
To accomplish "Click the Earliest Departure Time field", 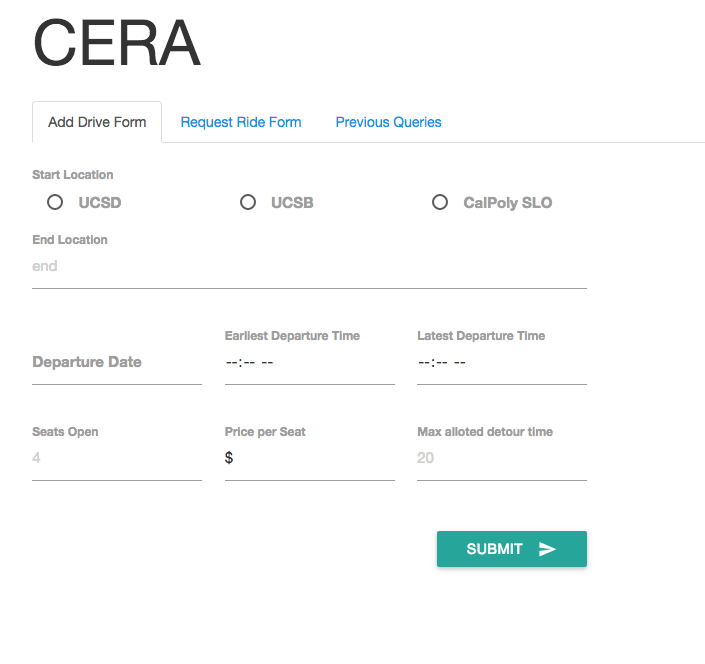I will point(310,362).
